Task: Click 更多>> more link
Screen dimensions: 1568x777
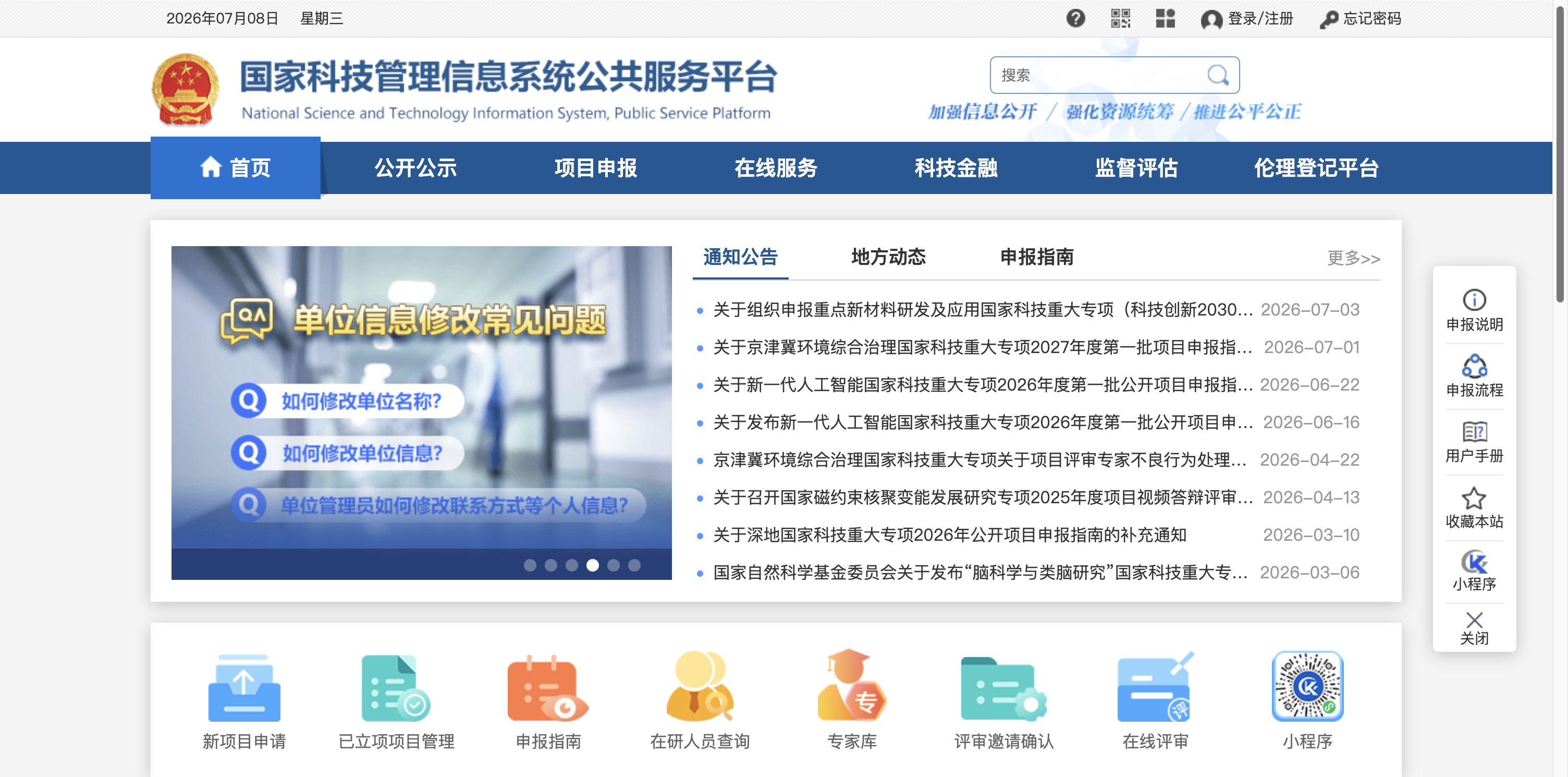Action: 1354,258
